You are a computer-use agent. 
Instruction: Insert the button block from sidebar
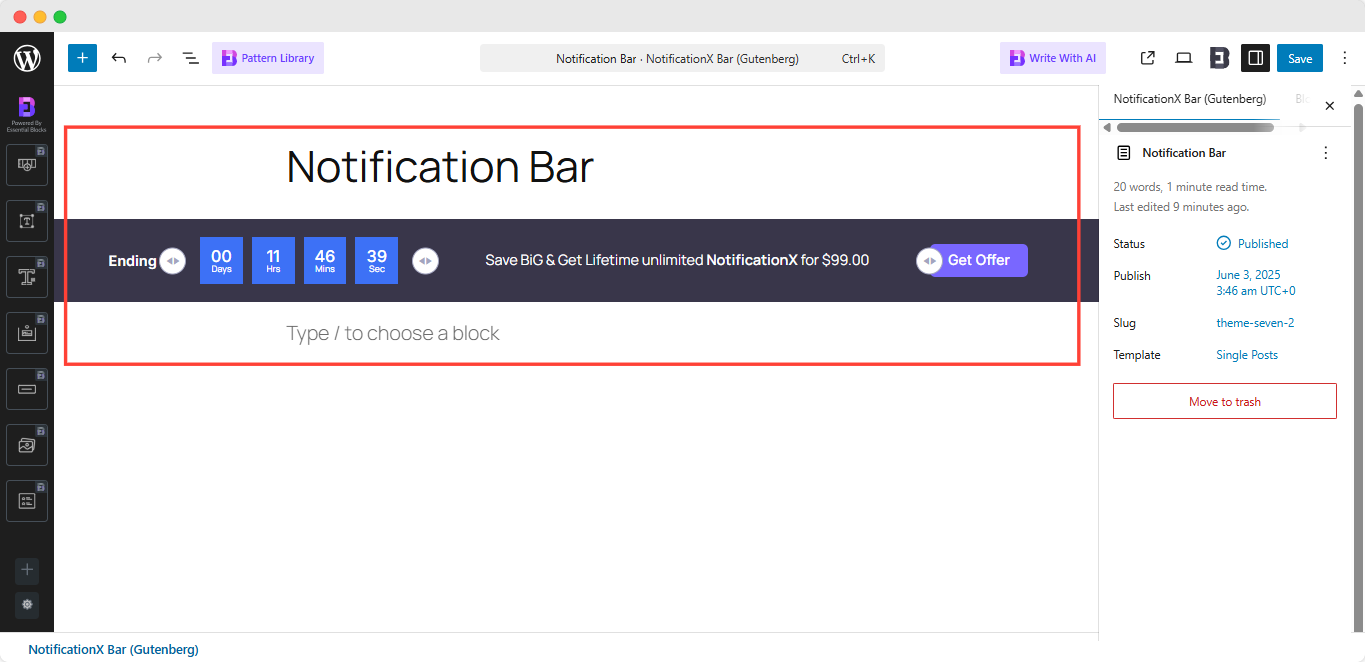(27, 388)
